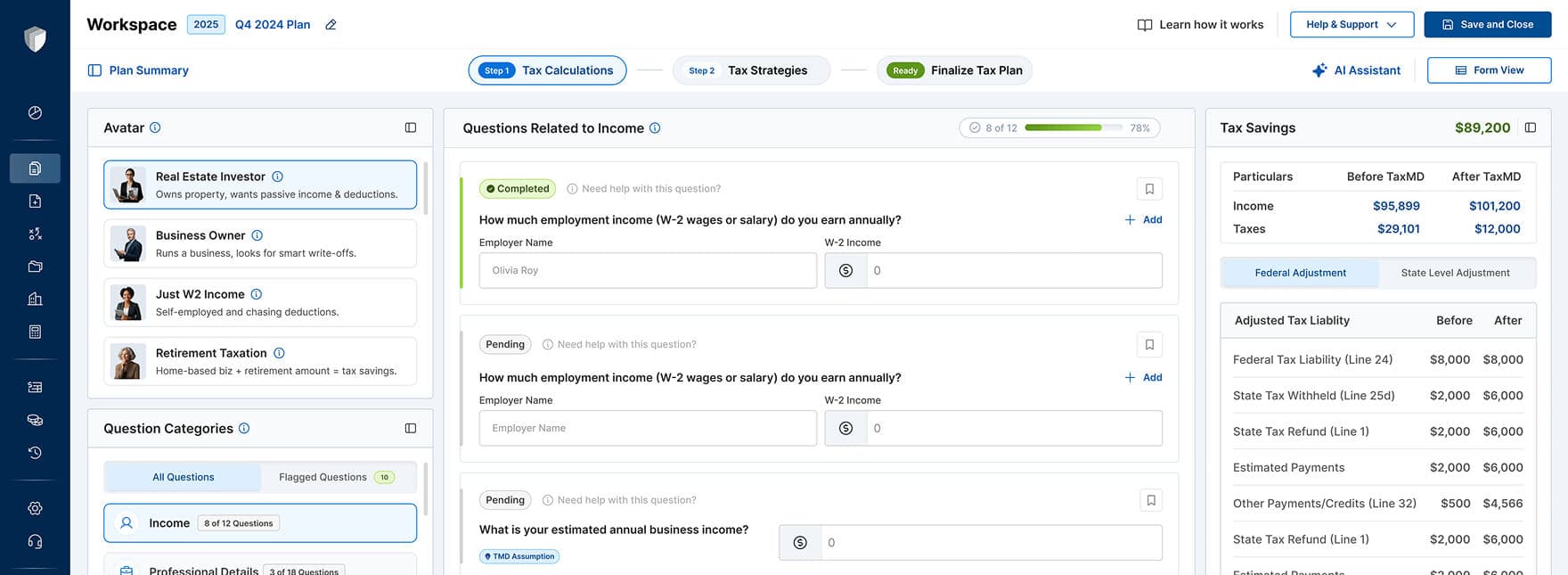Collapse the Question Categories panel
The image size is (1568, 575).
(411, 429)
